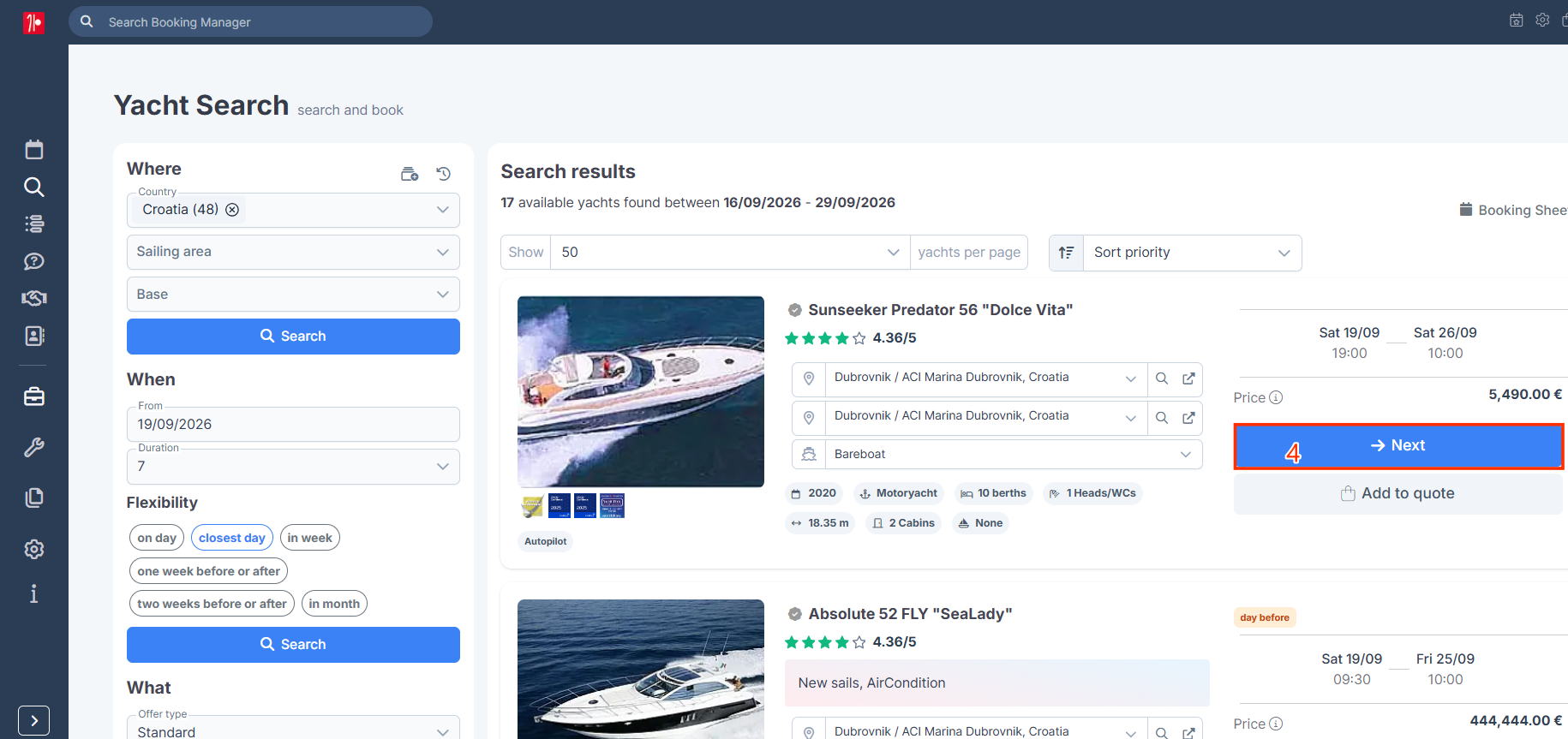Click the calendar icon in the top bar

click(x=1517, y=21)
